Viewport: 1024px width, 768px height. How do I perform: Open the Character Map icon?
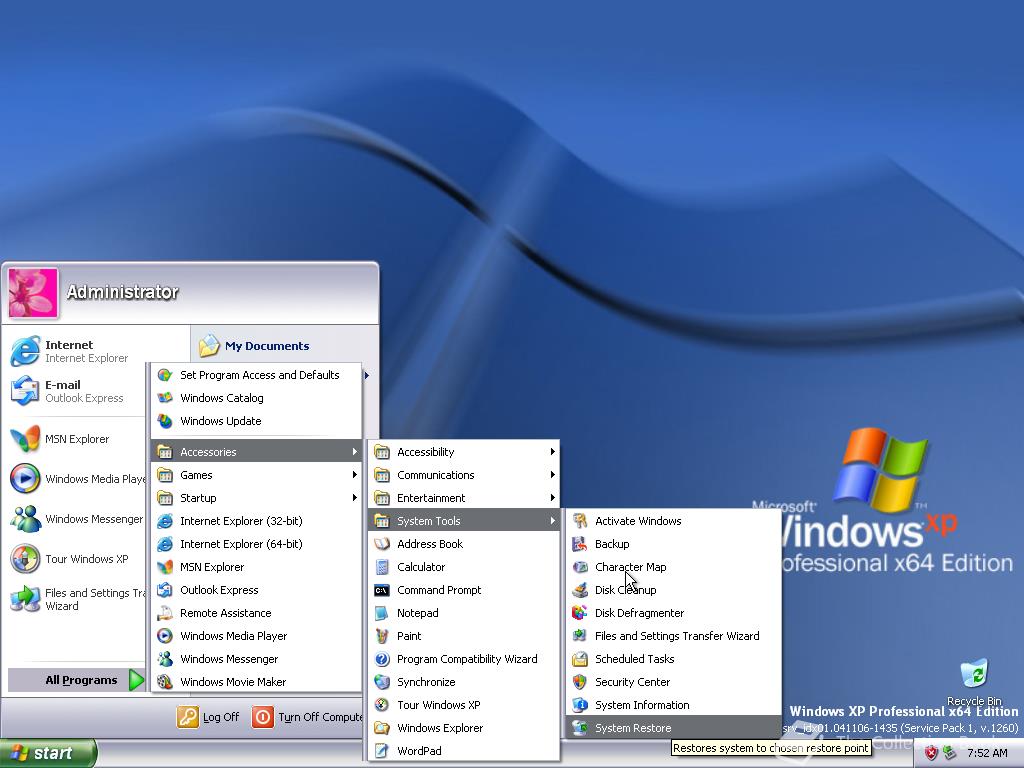pos(579,567)
